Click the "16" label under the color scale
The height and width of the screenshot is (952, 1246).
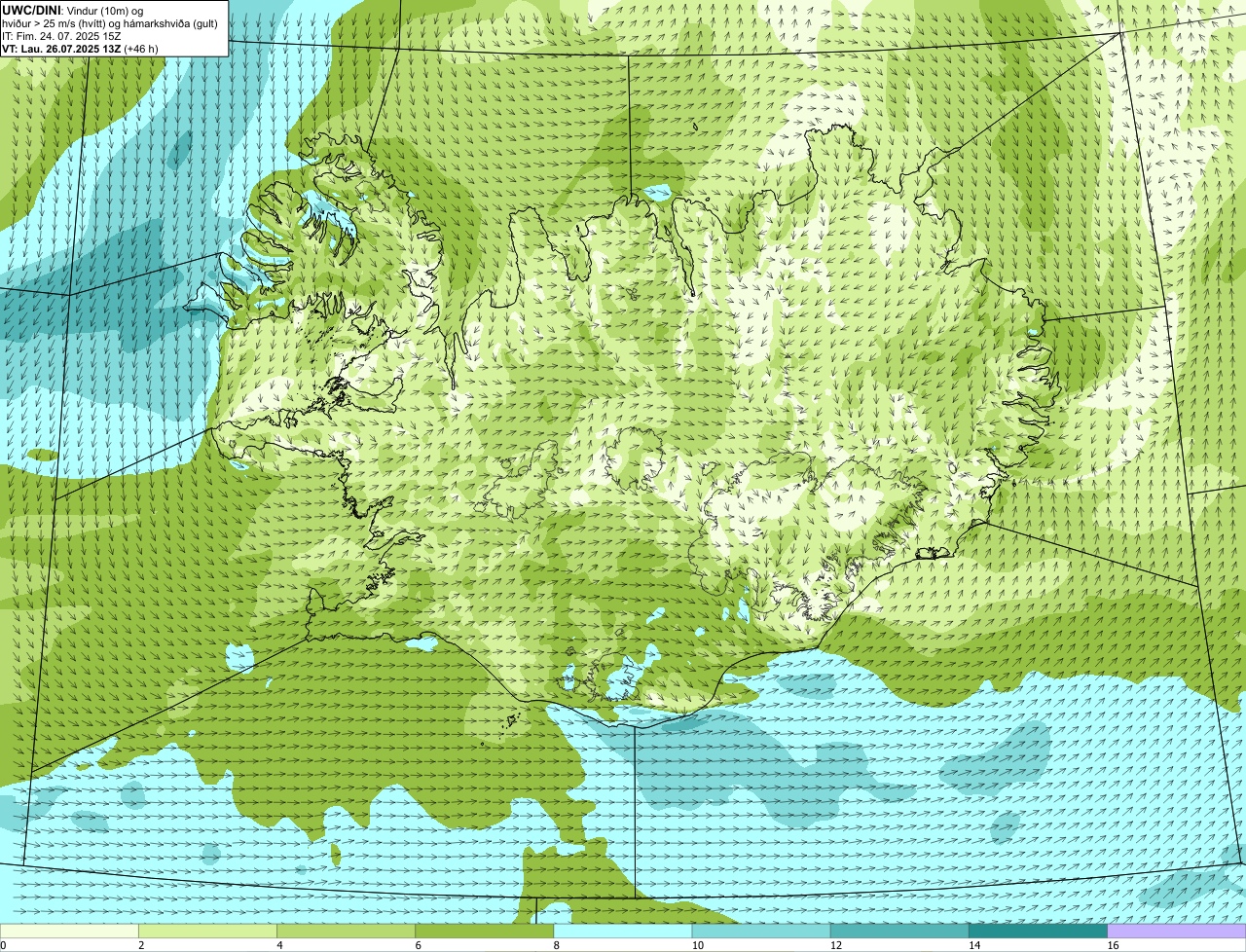point(1113,945)
